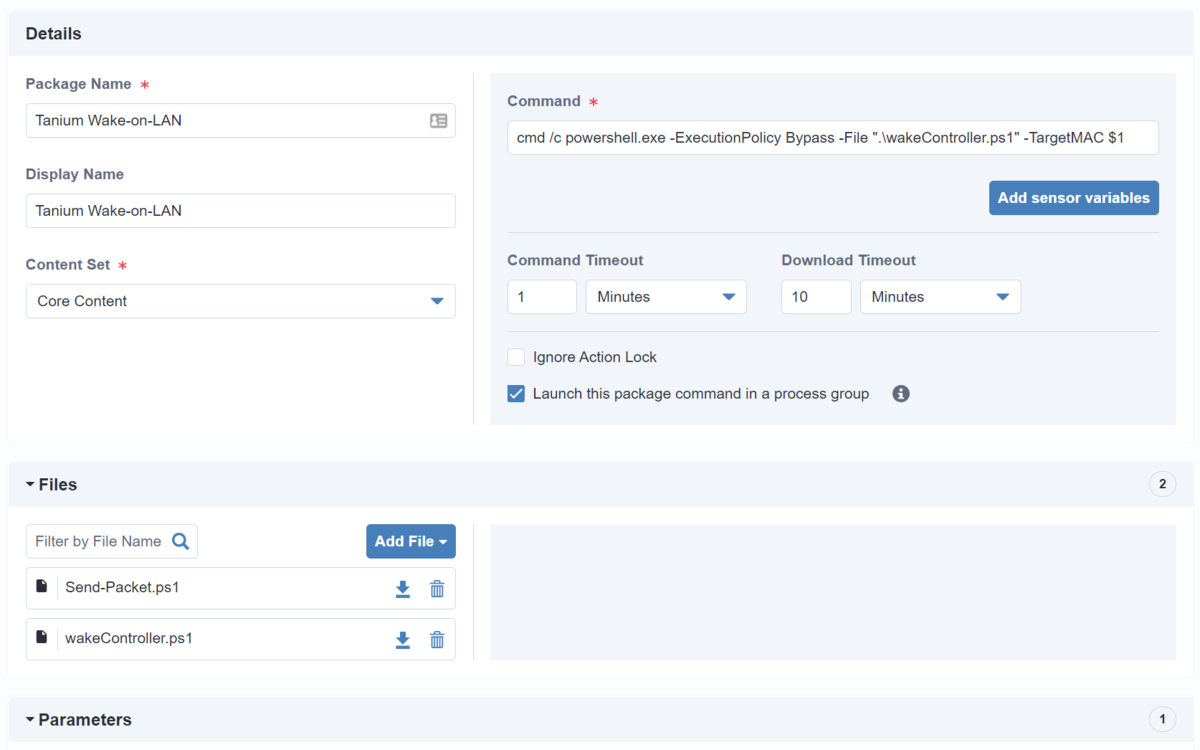Click into the Command text field
The height and width of the screenshot is (750, 1200).
pyautogui.click(x=833, y=138)
